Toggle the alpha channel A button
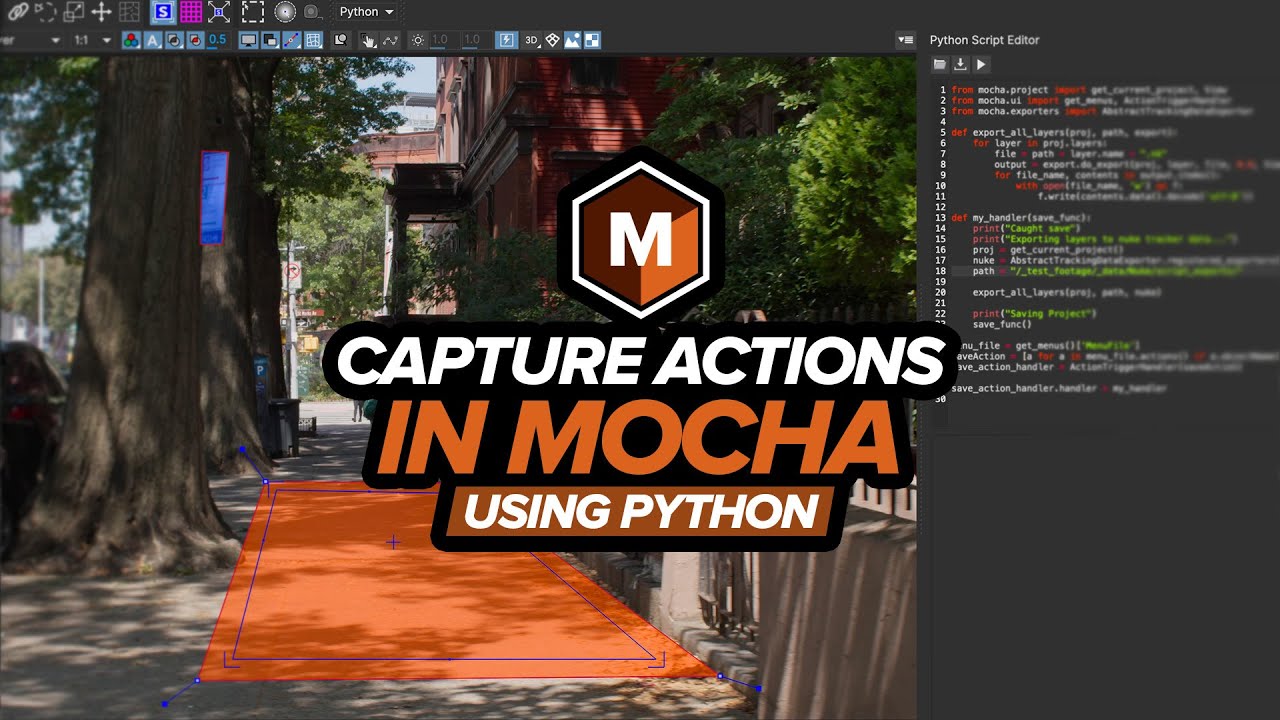Viewport: 1280px width, 720px height. coord(153,40)
